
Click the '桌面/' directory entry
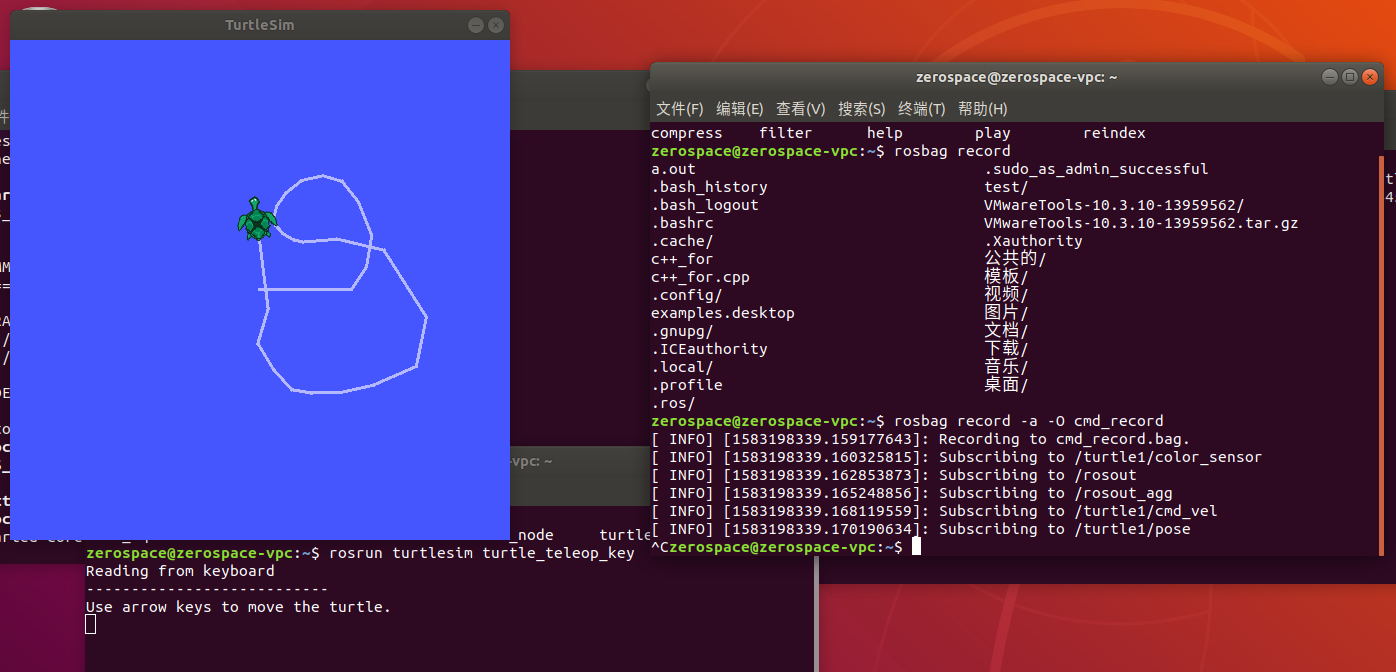pos(1006,385)
